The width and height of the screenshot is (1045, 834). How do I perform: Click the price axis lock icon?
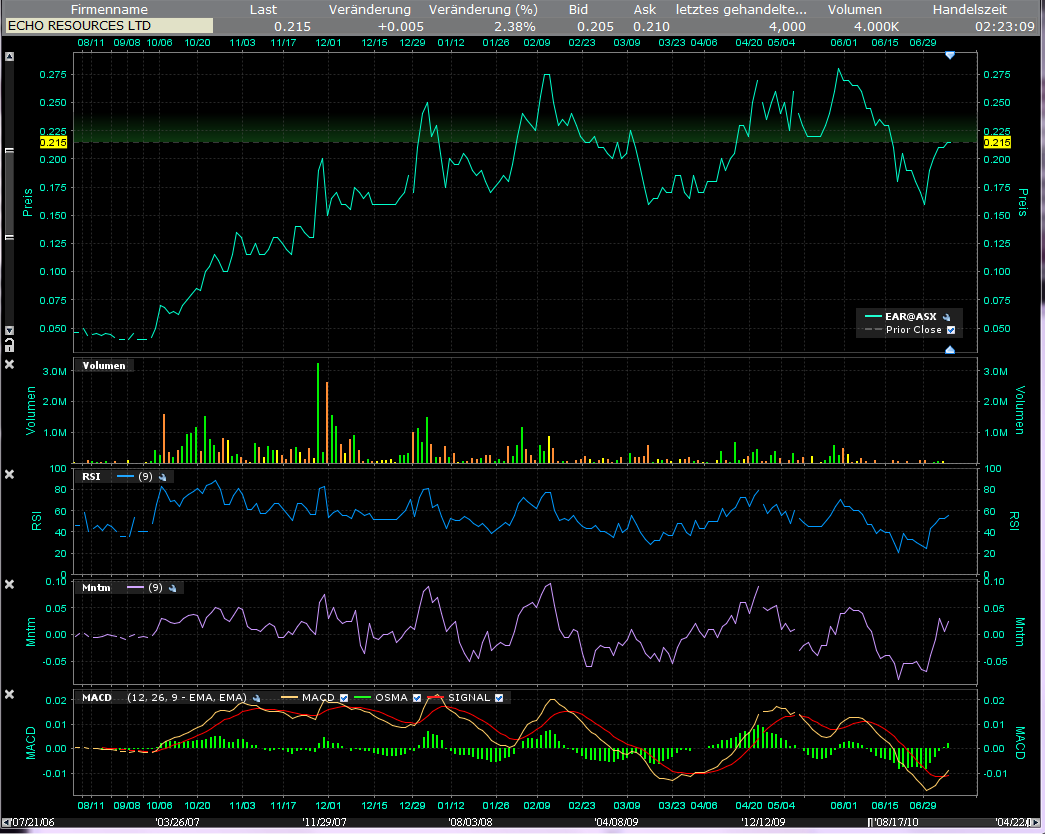[x=10, y=344]
